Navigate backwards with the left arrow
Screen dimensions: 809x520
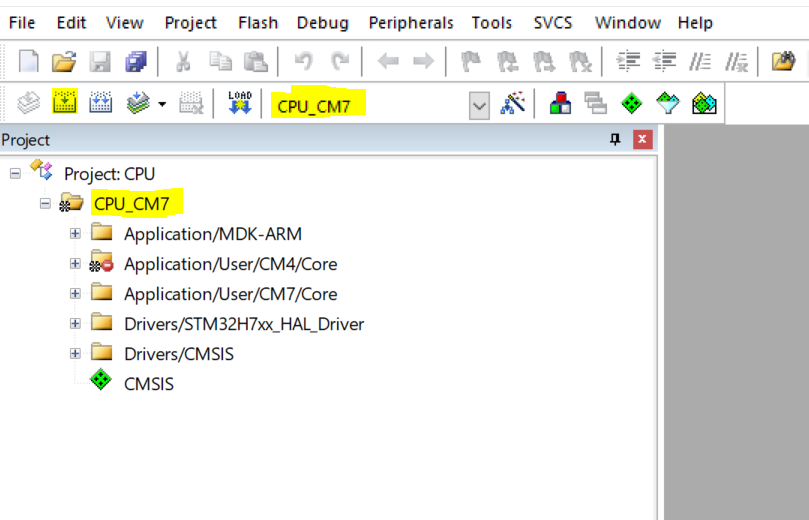388,61
